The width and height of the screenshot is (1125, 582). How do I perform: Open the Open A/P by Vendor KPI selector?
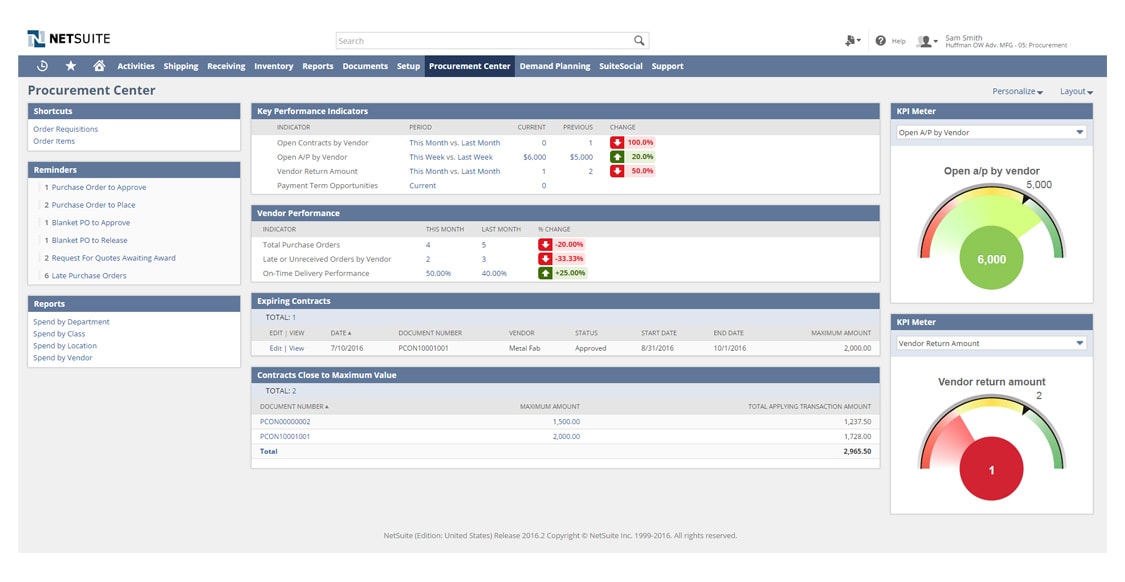[992, 133]
